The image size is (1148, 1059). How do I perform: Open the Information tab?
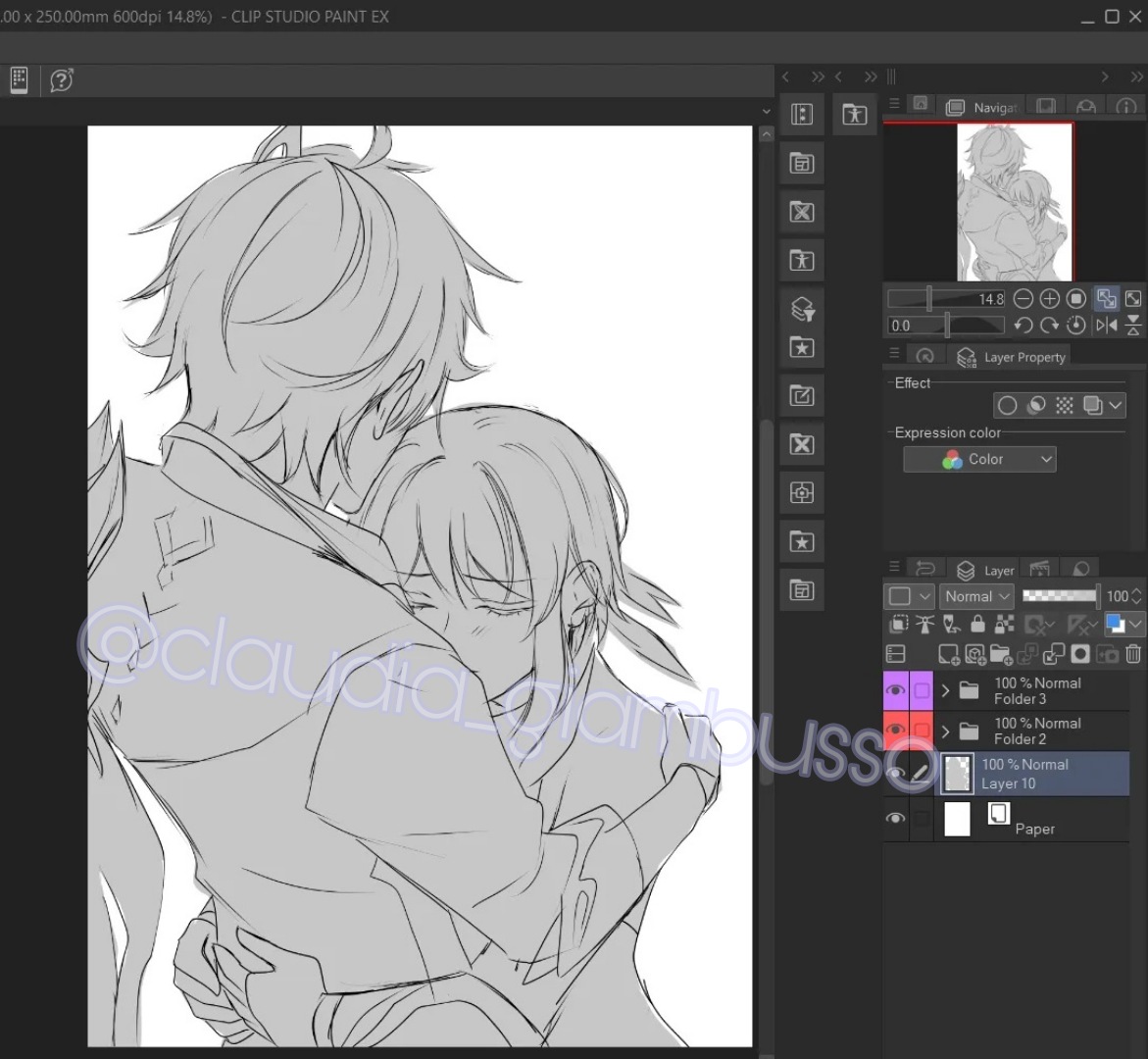click(1126, 107)
